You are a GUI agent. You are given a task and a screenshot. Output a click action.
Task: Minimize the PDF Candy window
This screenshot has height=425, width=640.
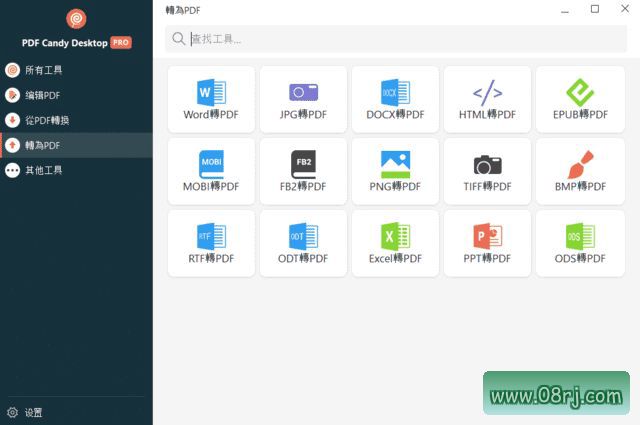tap(565, 10)
